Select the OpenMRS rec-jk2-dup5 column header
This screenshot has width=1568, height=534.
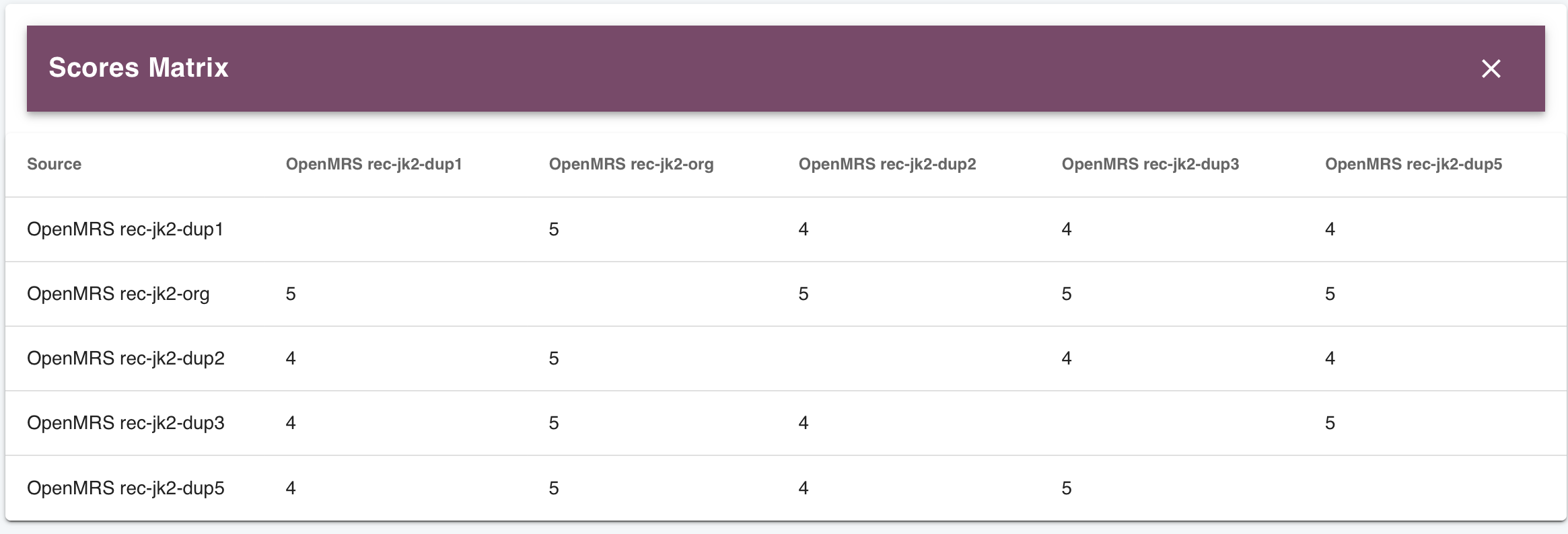(x=1413, y=164)
